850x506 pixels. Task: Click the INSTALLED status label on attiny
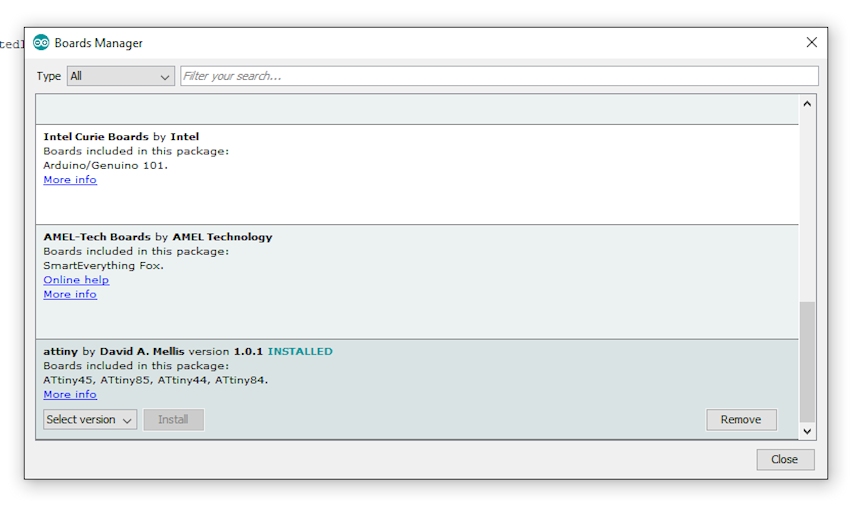pyautogui.click(x=300, y=351)
